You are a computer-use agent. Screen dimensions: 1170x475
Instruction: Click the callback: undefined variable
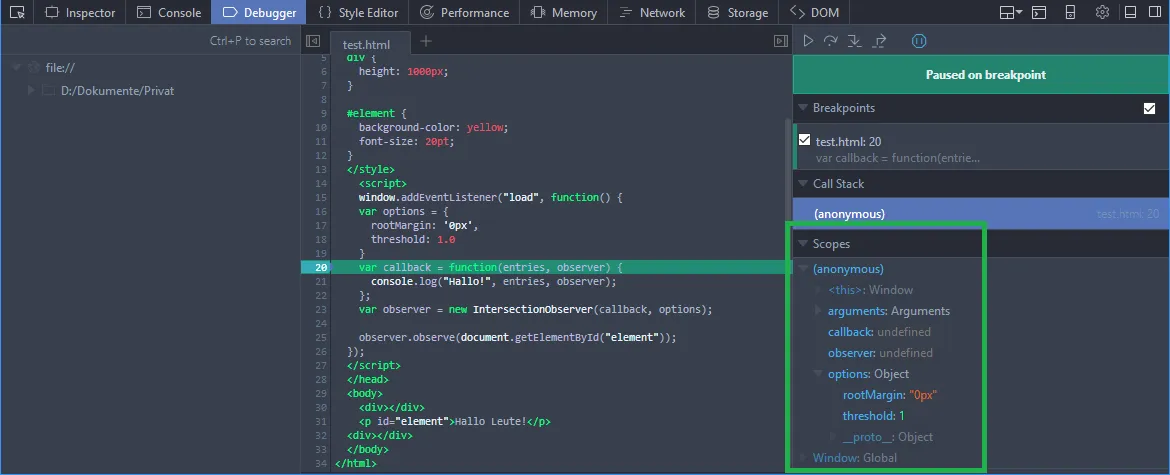pos(879,332)
